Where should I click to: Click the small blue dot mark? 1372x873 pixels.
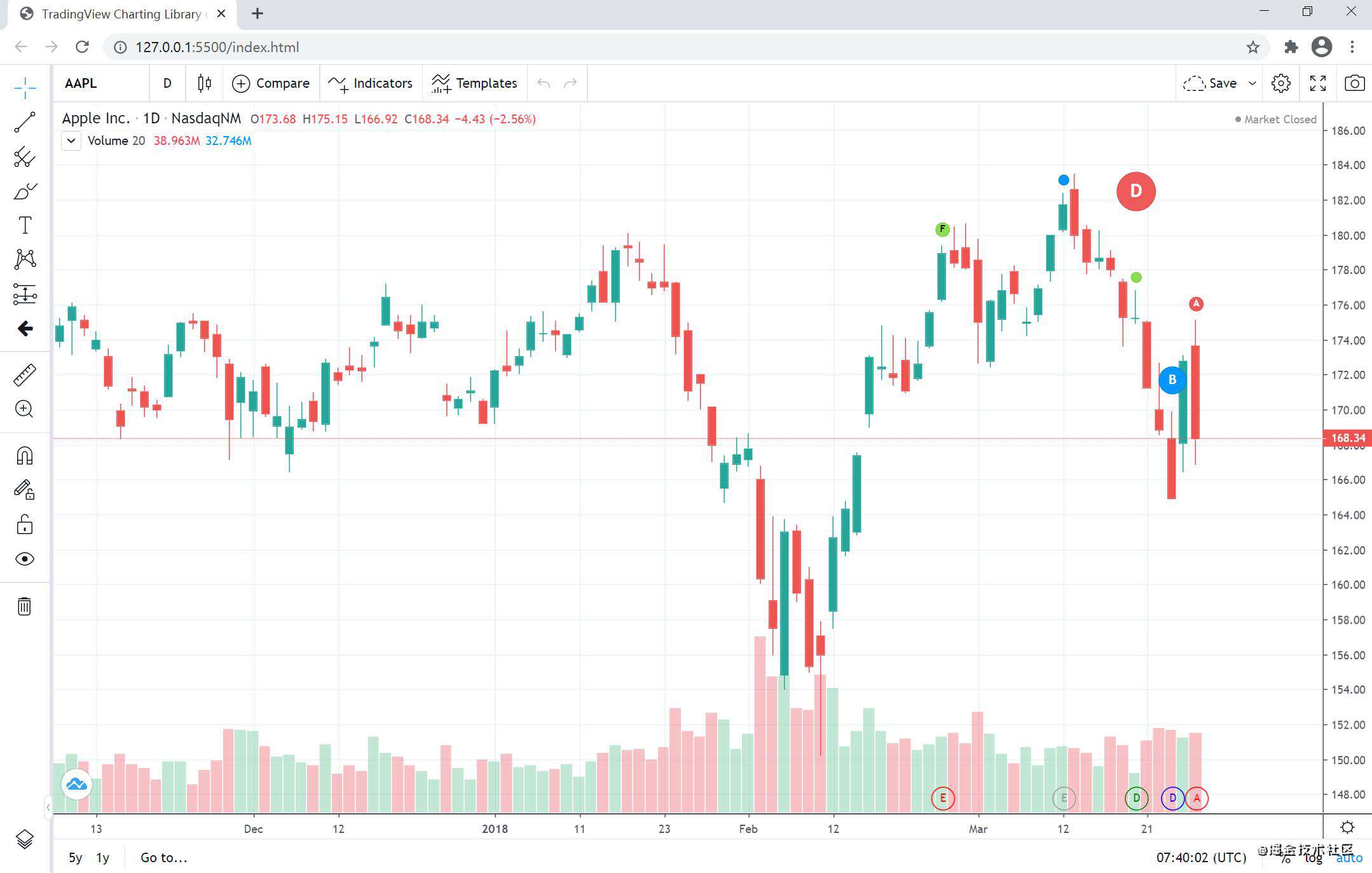(1064, 180)
